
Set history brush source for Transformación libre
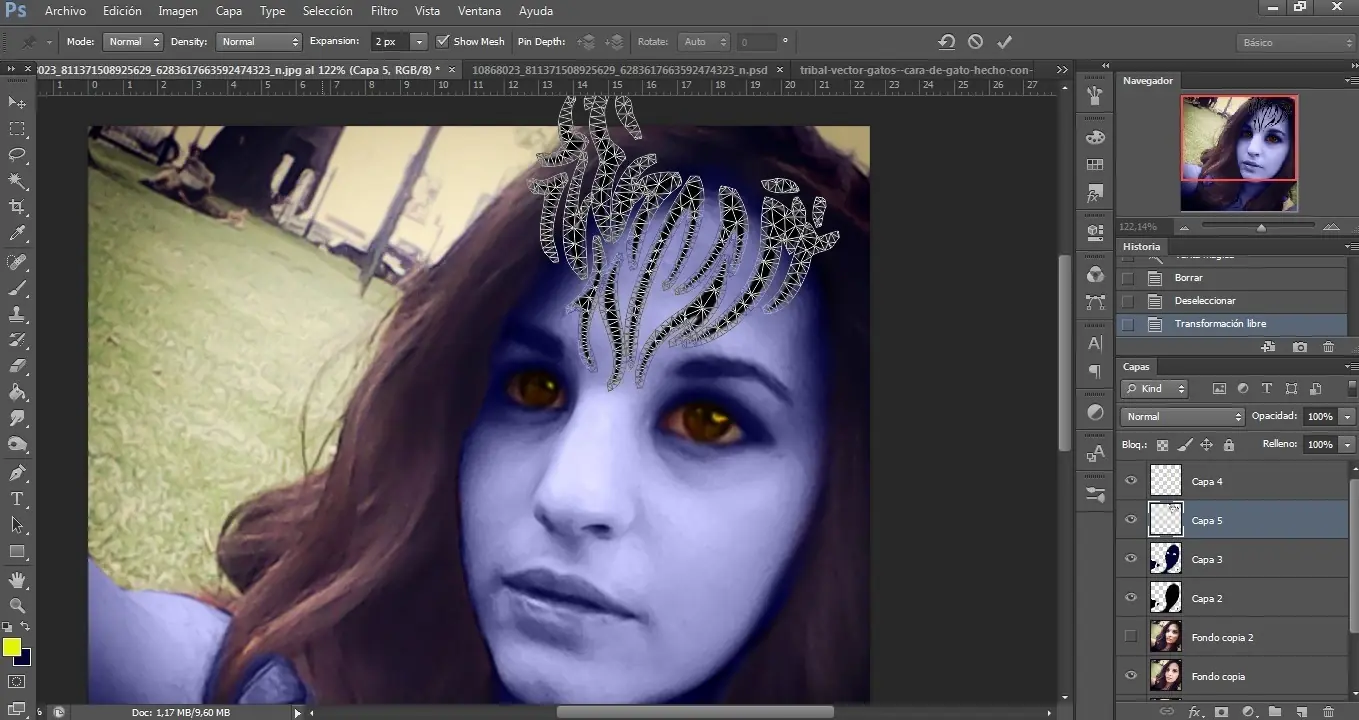coord(1128,324)
